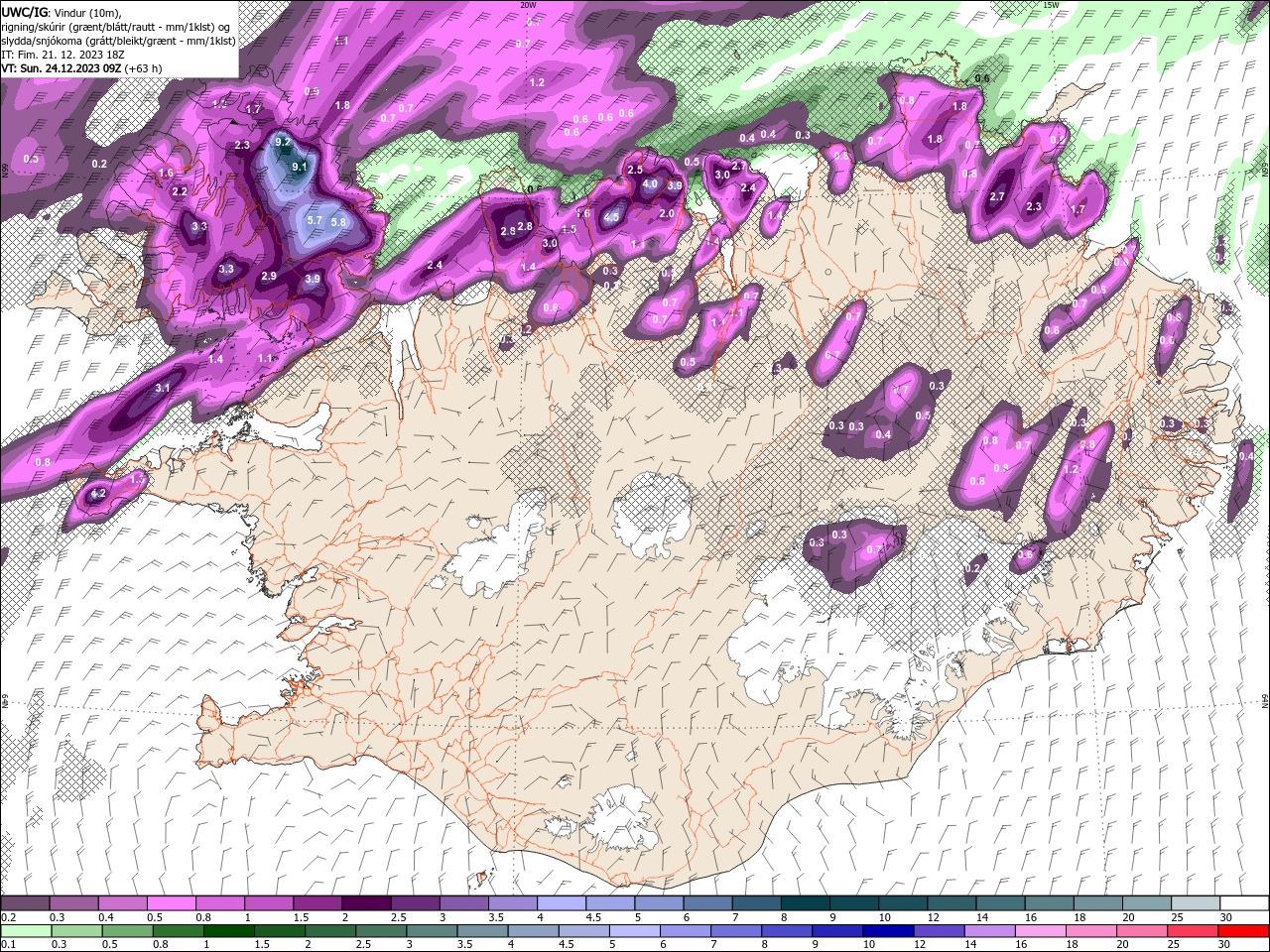Click the 4.2 label near the west coast
The width and height of the screenshot is (1270, 952).
coord(98,493)
